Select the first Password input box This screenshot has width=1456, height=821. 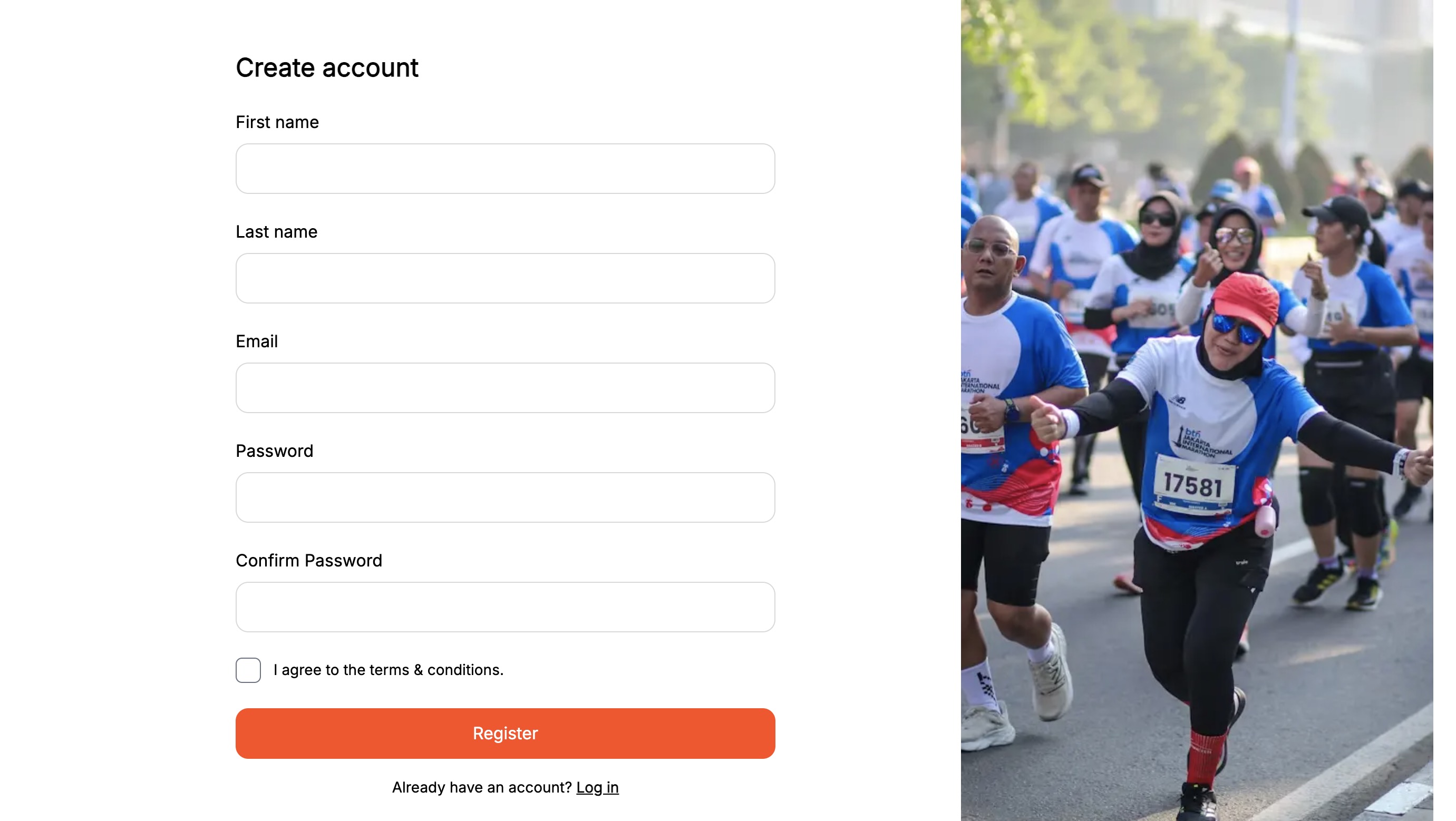(504, 497)
